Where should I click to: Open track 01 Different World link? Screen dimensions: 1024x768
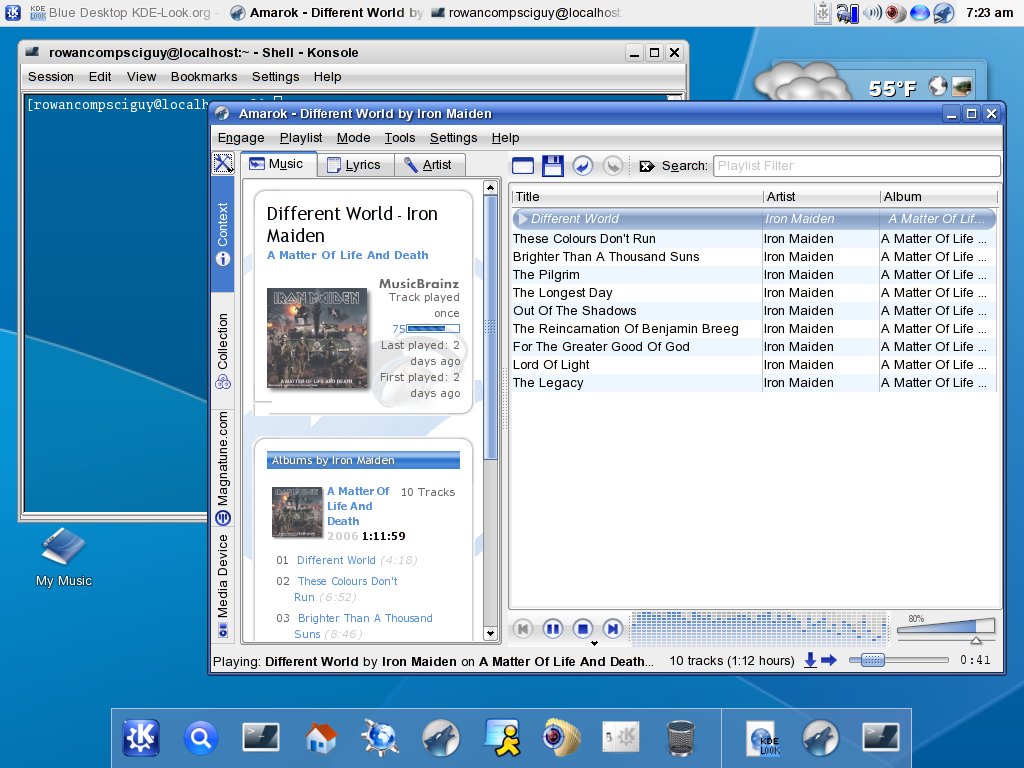click(x=336, y=560)
